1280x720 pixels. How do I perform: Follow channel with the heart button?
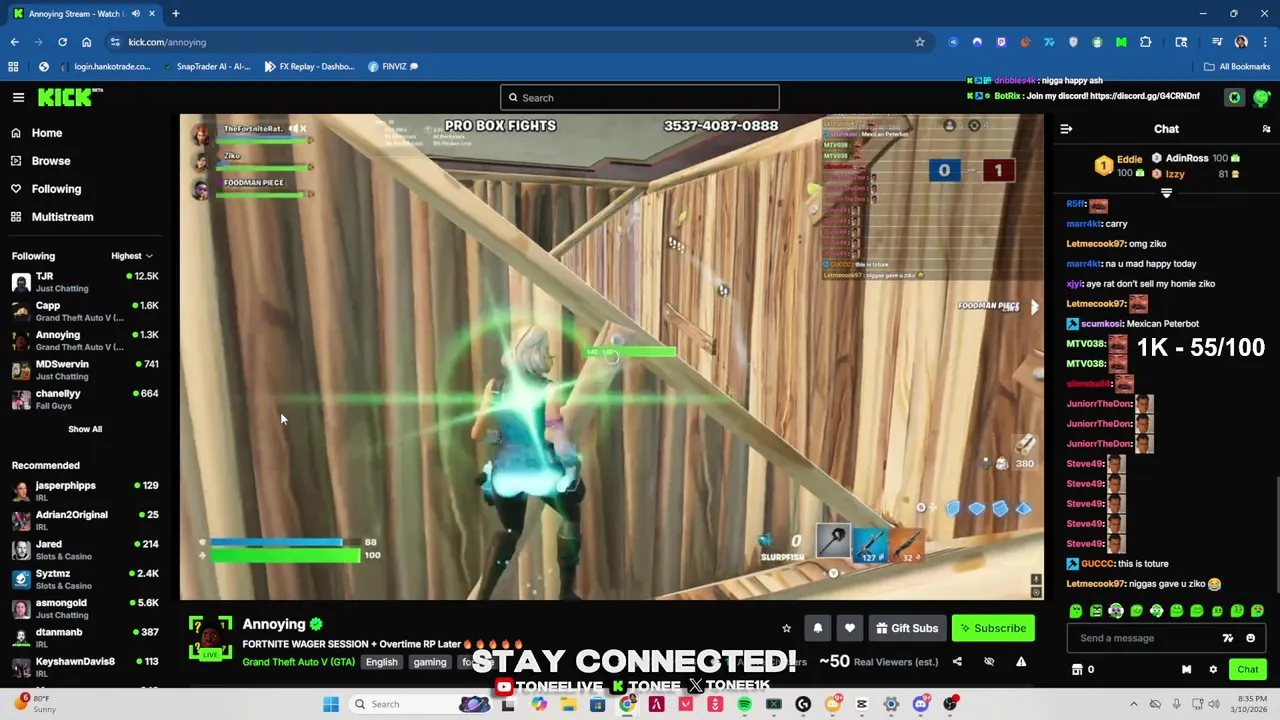click(849, 628)
